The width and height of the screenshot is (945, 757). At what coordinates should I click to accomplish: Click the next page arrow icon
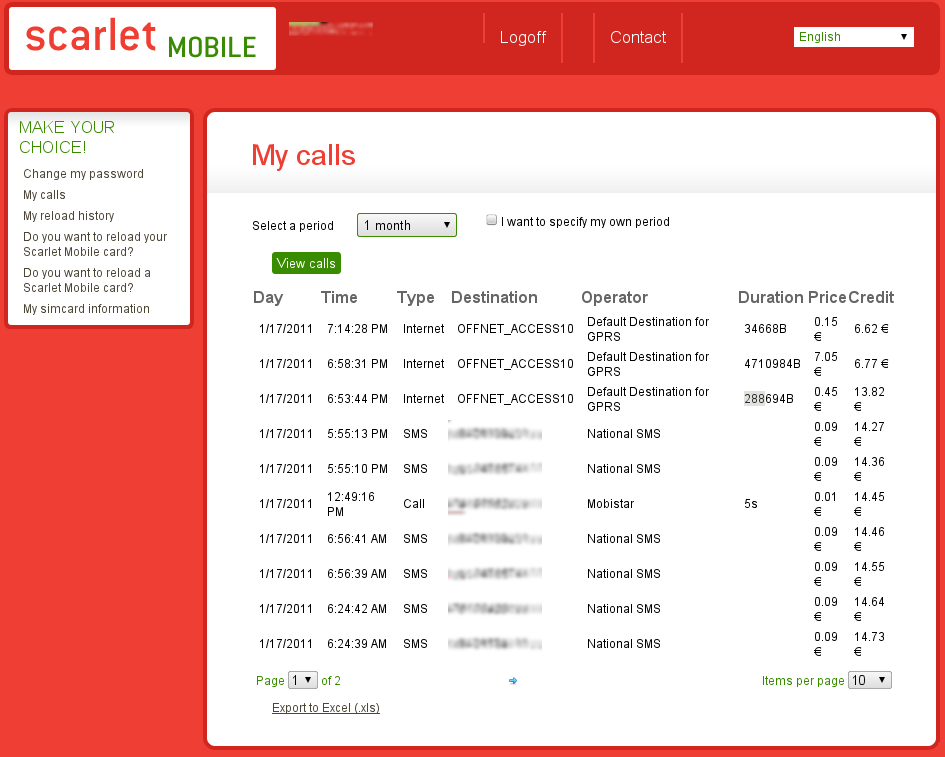513,681
